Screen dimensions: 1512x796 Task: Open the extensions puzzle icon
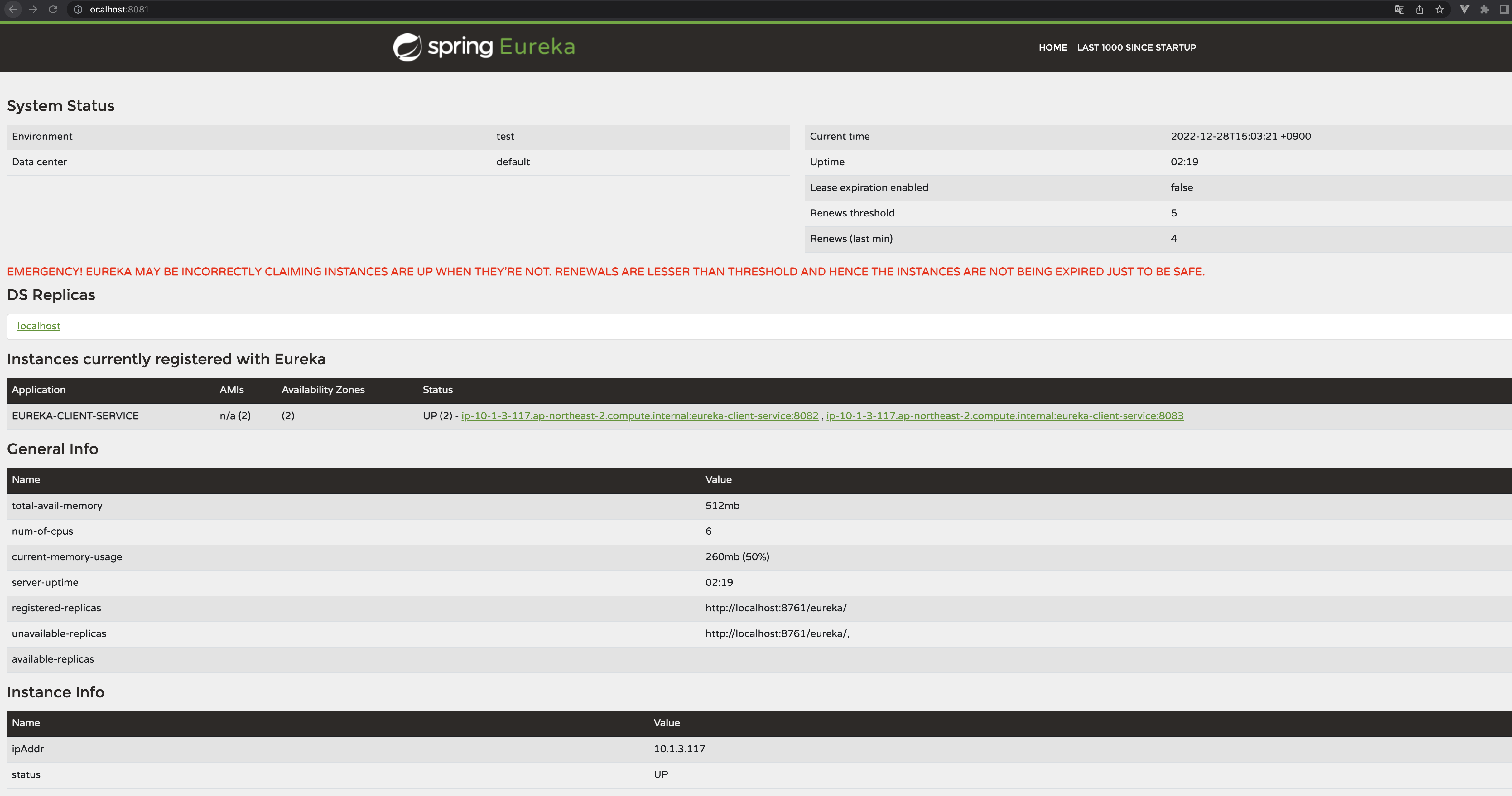coord(1485,9)
